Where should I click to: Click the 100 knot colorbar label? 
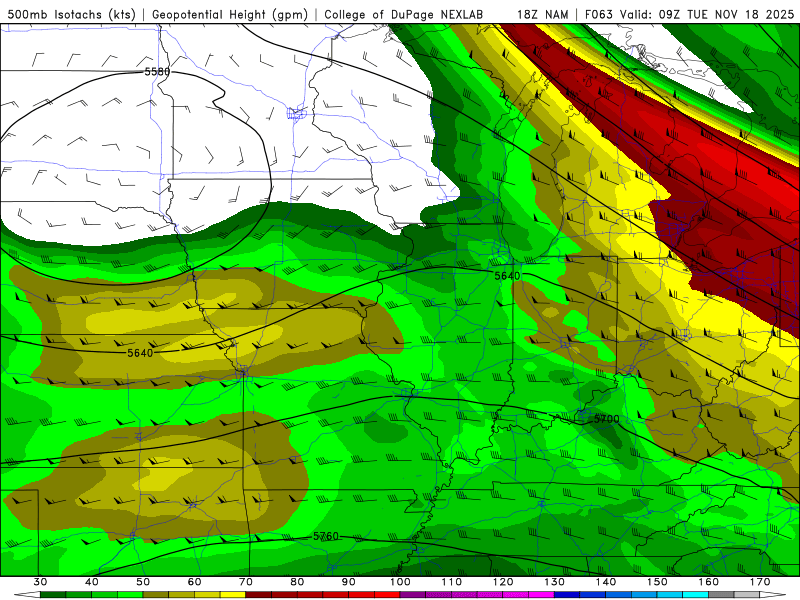[x=401, y=582]
